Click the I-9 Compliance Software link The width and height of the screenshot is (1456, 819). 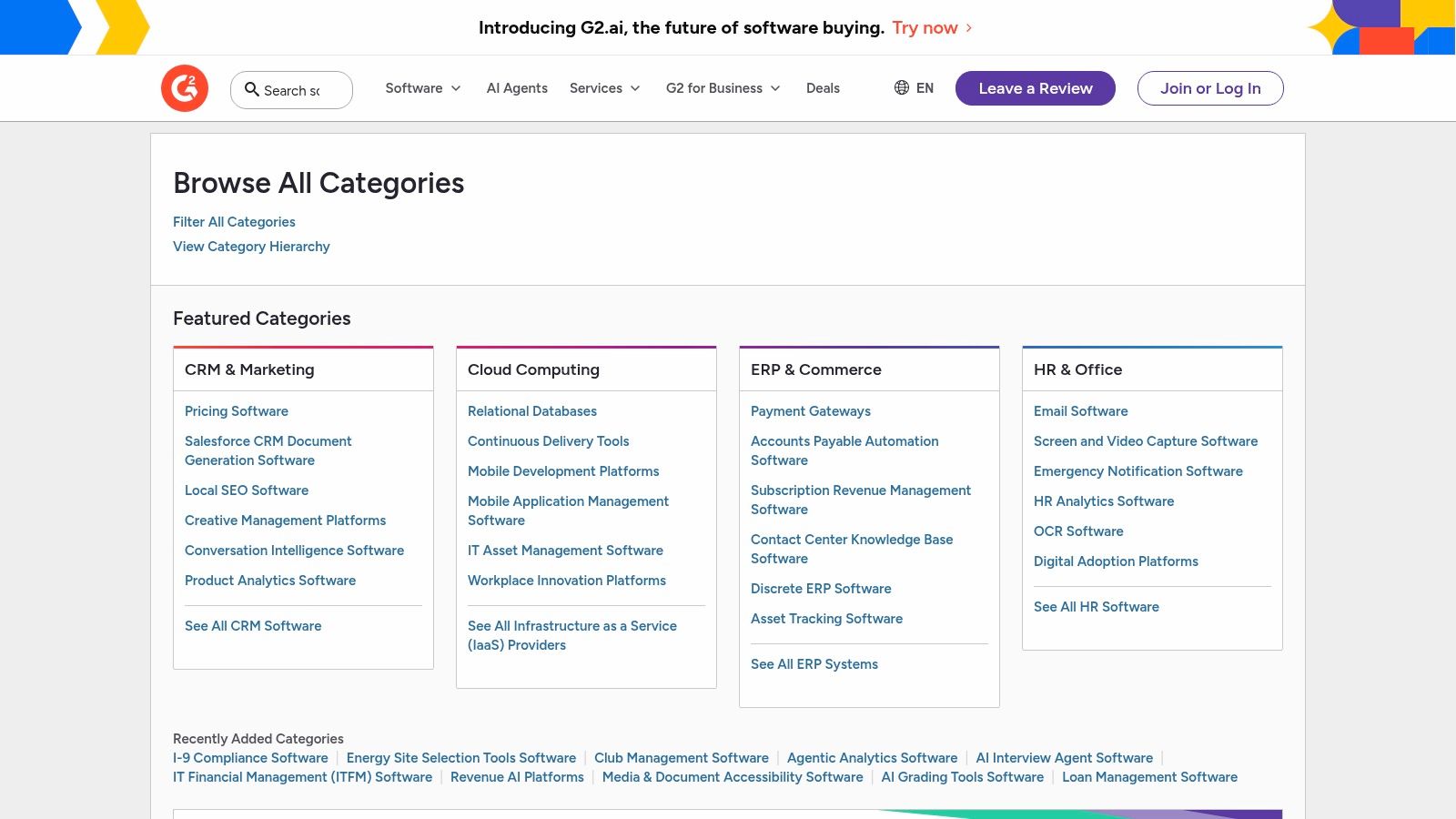[250, 757]
